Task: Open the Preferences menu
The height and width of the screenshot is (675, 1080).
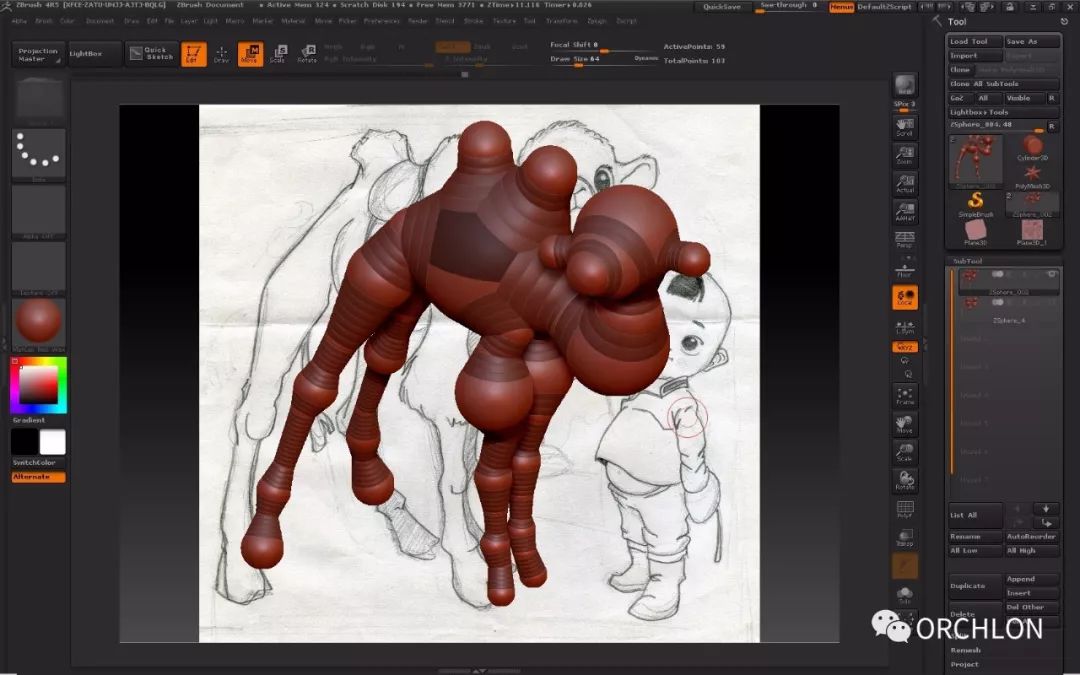Action: pos(382,20)
